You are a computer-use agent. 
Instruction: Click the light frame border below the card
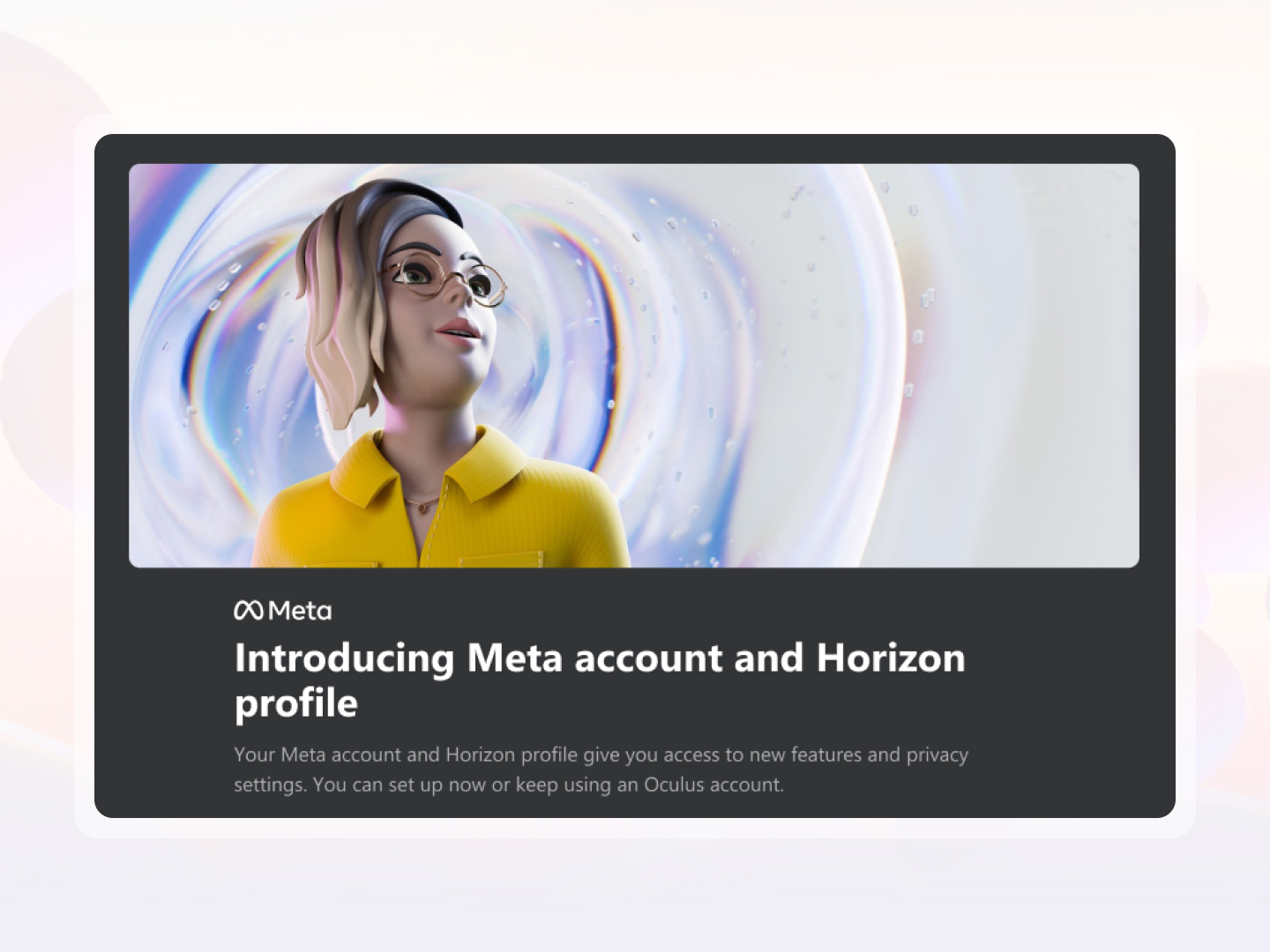coord(635,828)
